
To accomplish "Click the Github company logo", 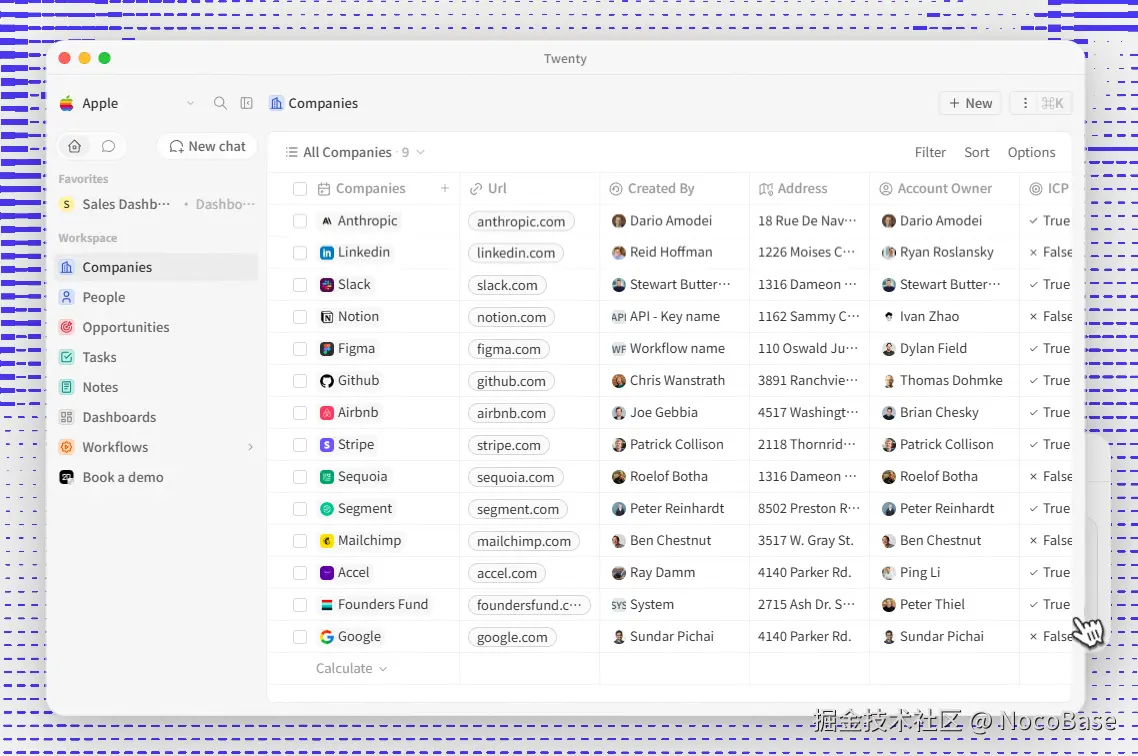I will 327,380.
